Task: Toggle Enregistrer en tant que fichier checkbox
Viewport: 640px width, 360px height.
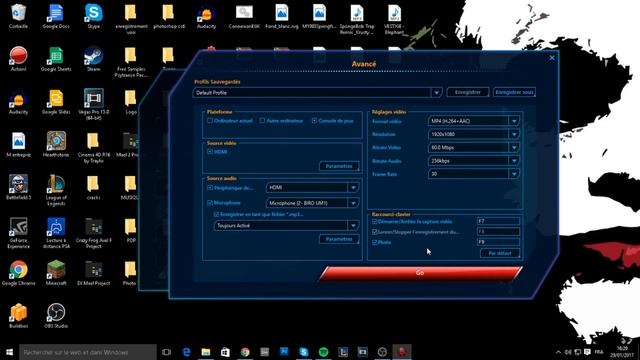Action: 216,214
